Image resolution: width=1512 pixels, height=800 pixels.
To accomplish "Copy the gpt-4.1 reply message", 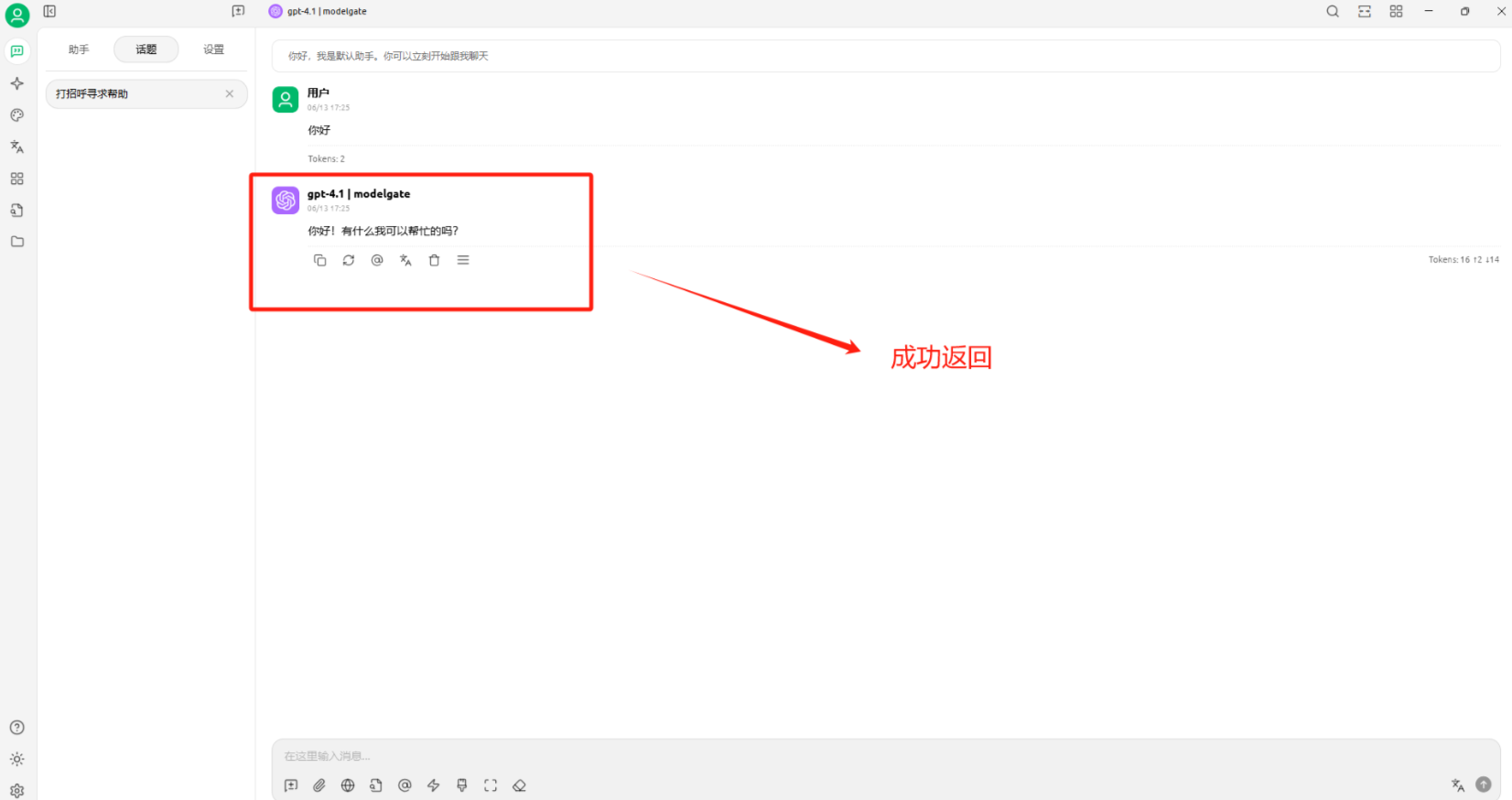I will tap(319, 261).
